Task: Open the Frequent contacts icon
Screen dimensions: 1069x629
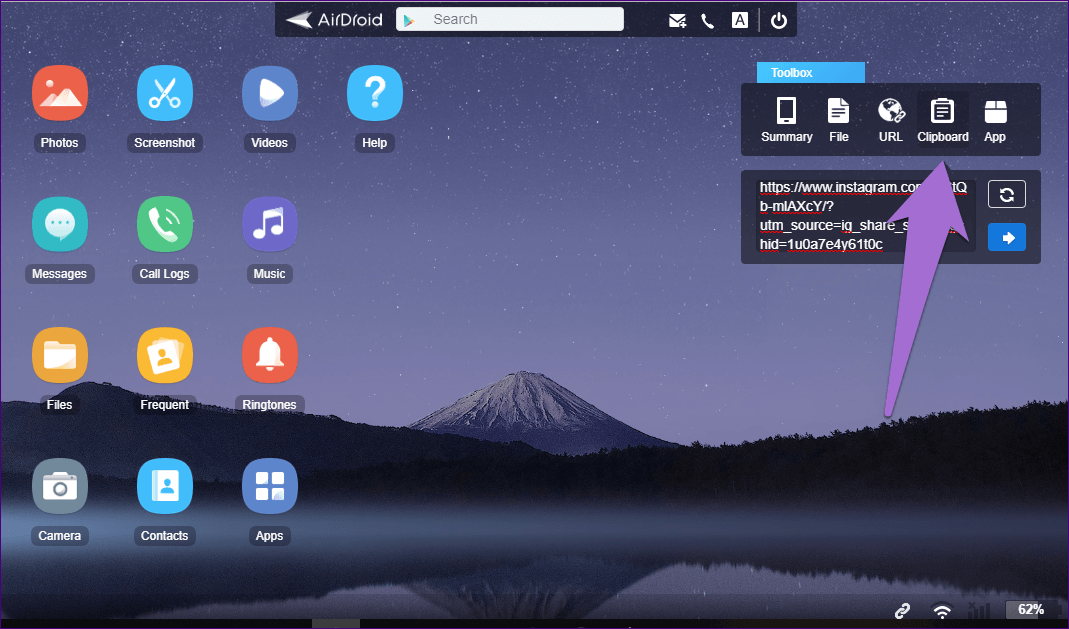Action: (x=164, y=355)
